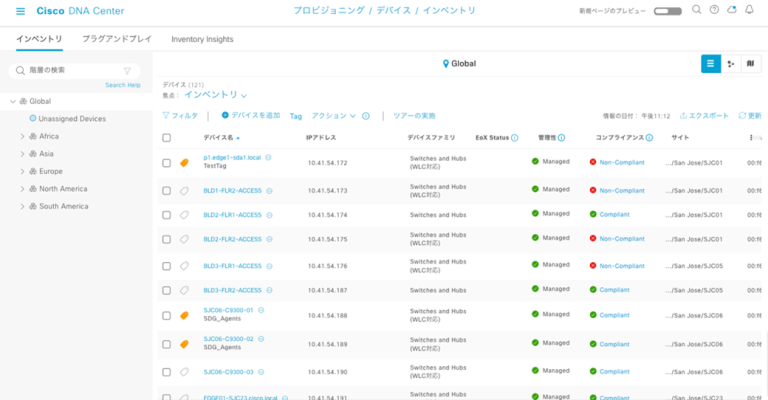Click the ツアーの実施 link
This screenshot has height=400, width=768.
point(414,116)
